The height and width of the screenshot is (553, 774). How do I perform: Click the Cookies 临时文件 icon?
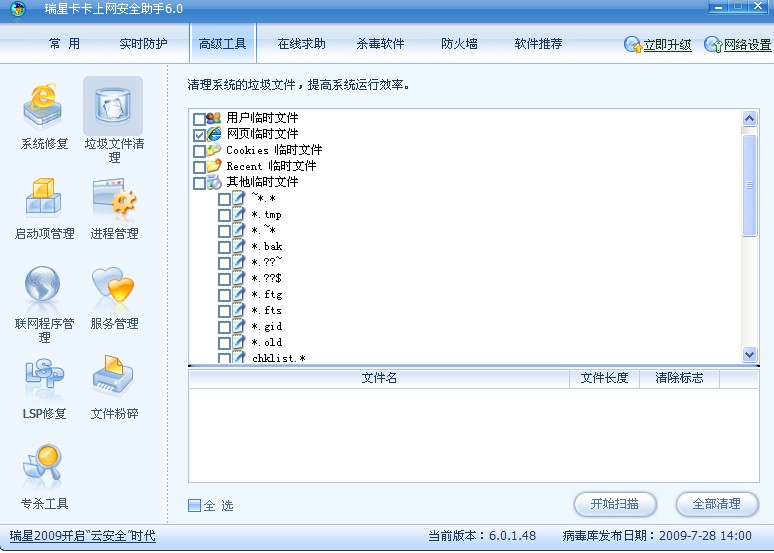click(x=214, y=150)
